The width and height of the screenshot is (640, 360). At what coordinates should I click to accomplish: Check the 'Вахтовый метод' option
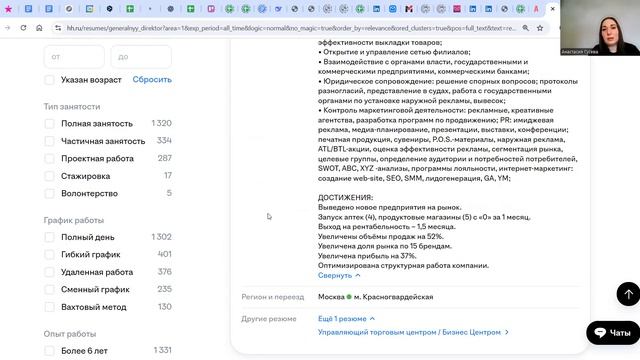(x=49, y=307)
